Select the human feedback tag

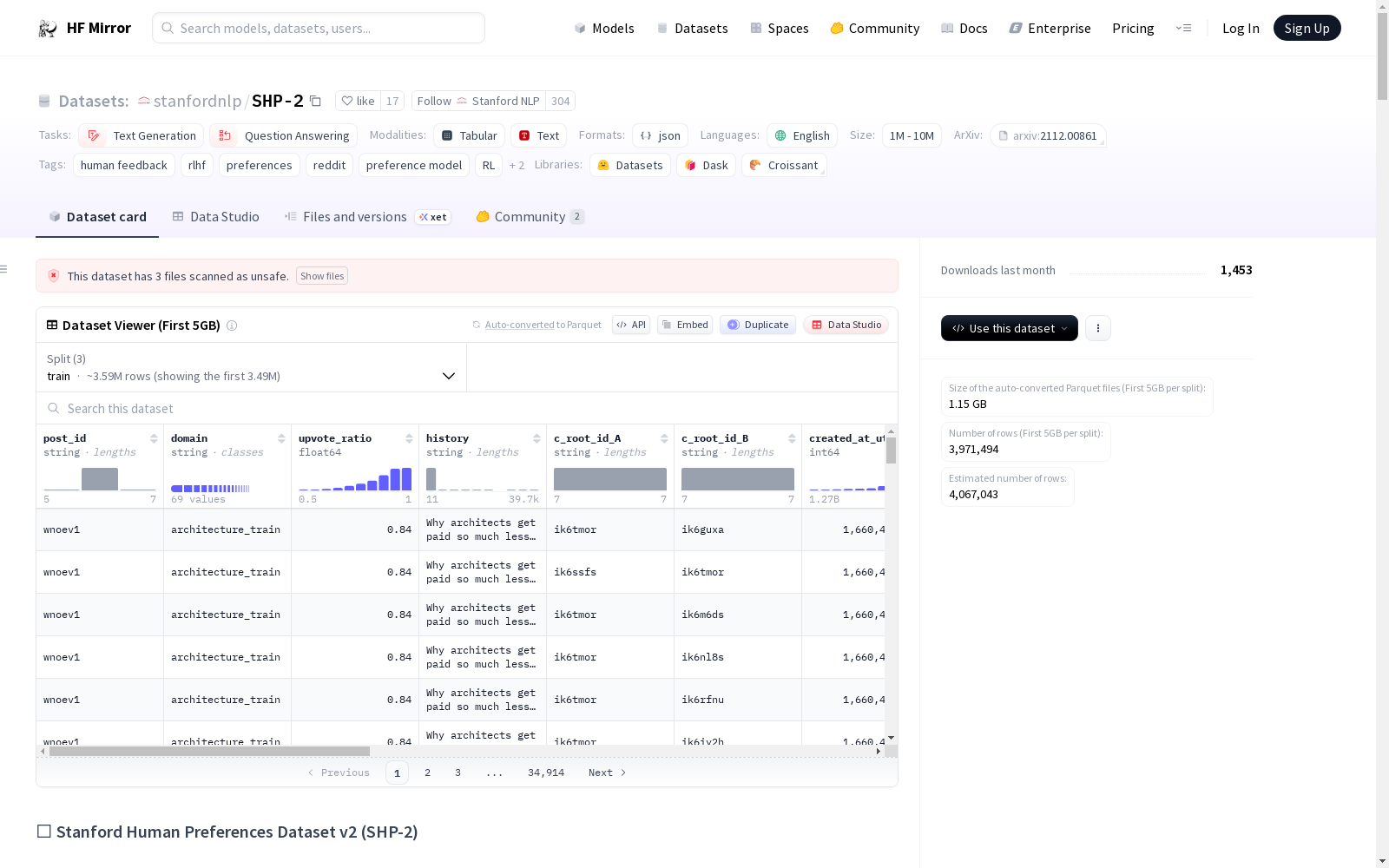pos(124,165)
